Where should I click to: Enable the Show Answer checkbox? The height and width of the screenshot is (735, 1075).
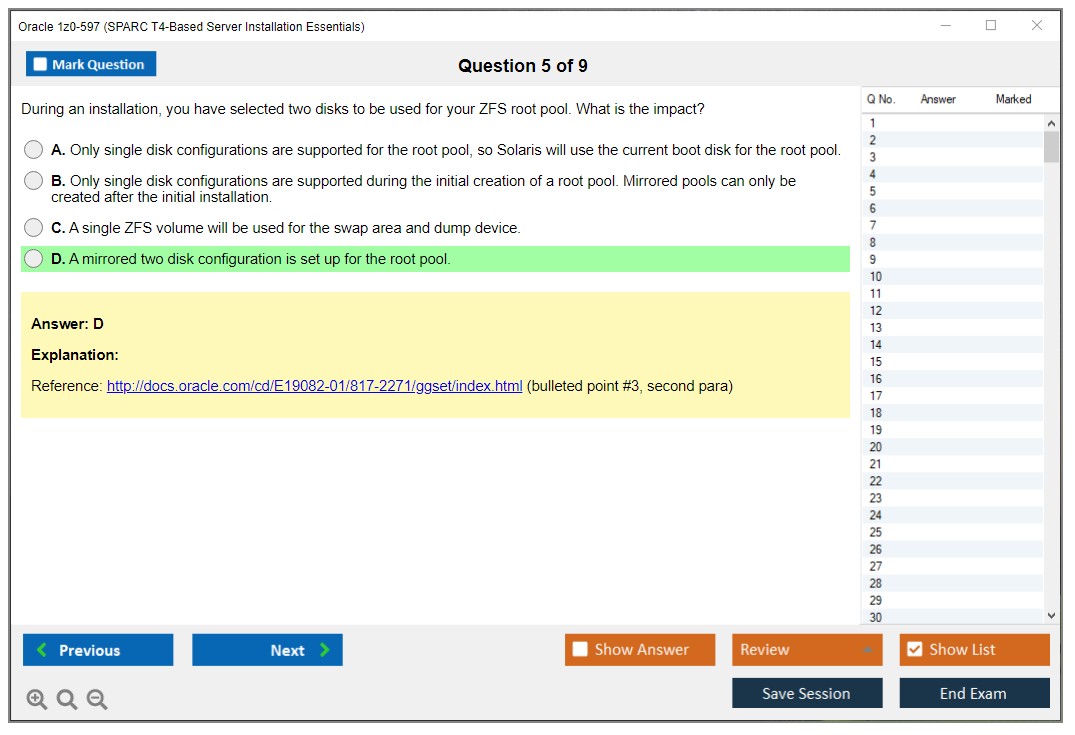click(x=580, y=649)
